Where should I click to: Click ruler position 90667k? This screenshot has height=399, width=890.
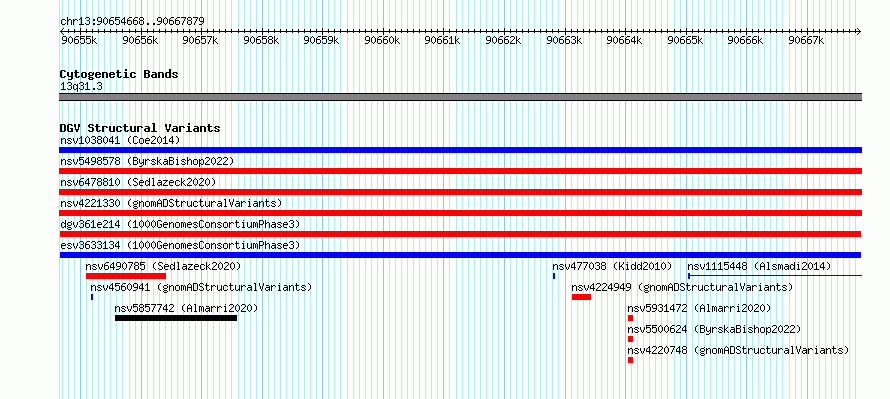(x=807, y=40)
